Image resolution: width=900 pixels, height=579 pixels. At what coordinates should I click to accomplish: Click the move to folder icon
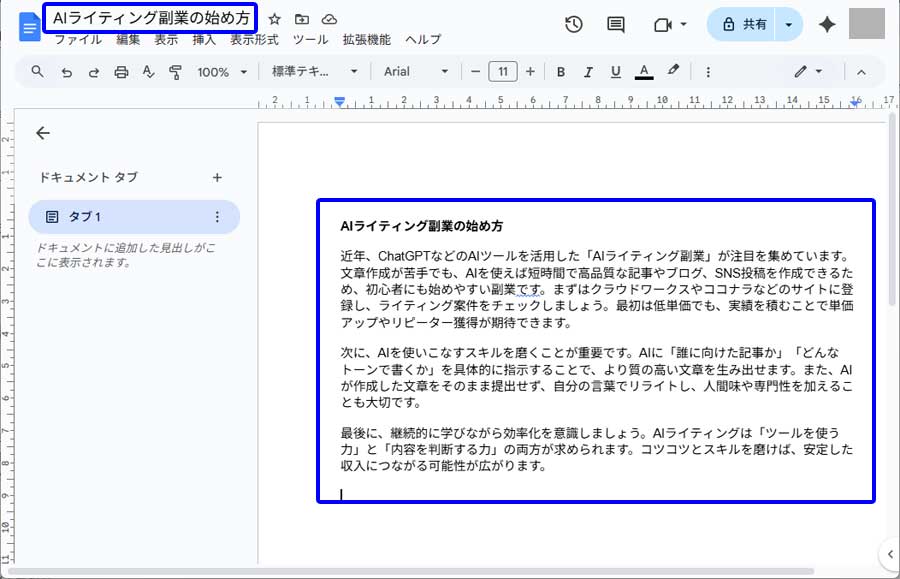[x=302, y=19]
